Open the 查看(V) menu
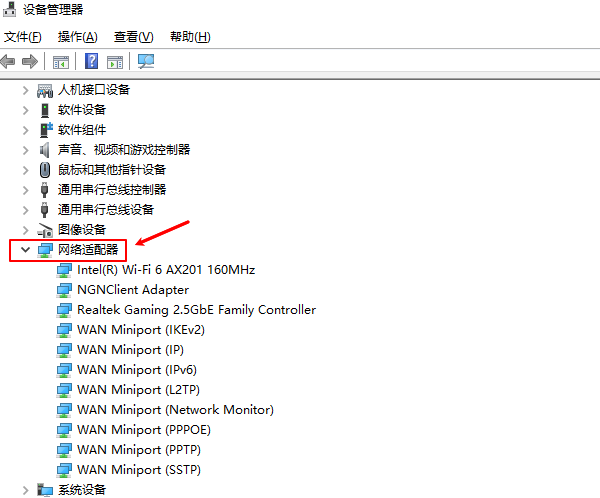 coord(133,37)
